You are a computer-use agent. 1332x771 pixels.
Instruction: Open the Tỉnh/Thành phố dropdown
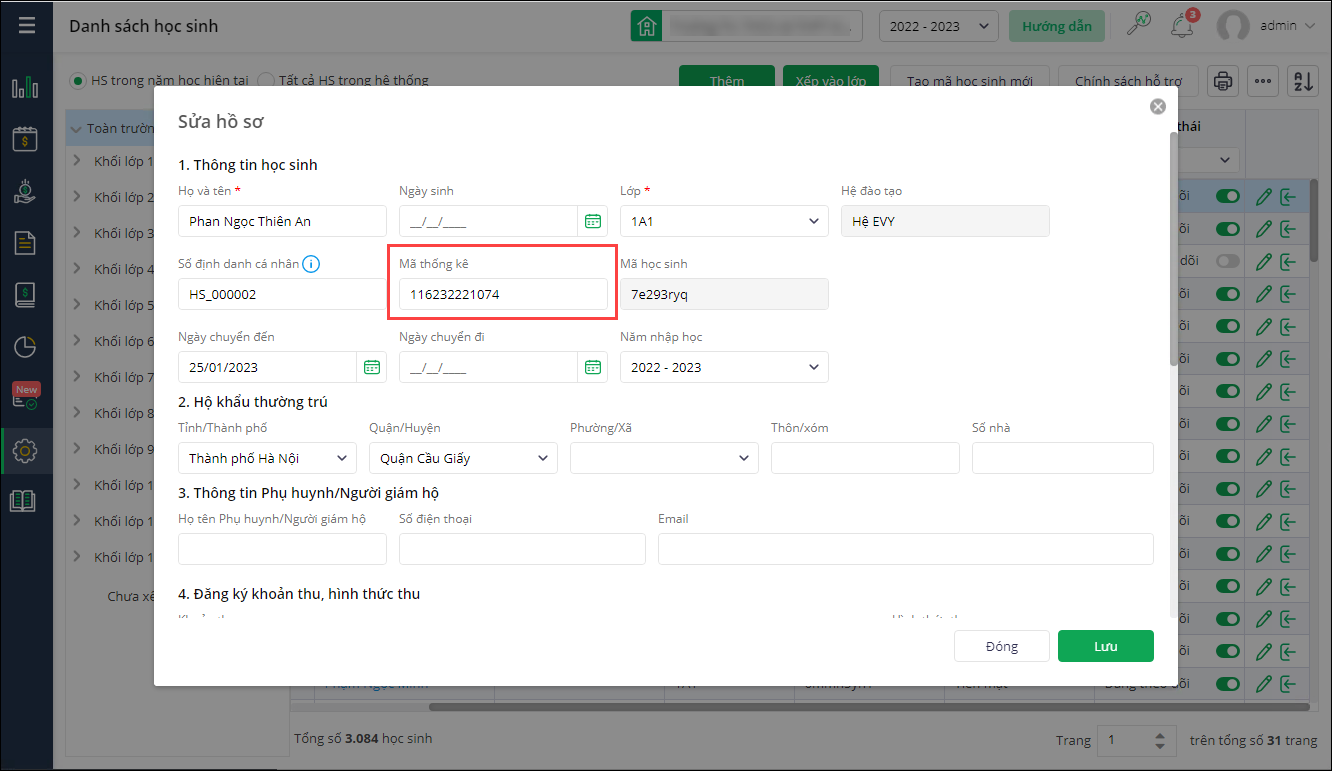click(x=267, y=458)
